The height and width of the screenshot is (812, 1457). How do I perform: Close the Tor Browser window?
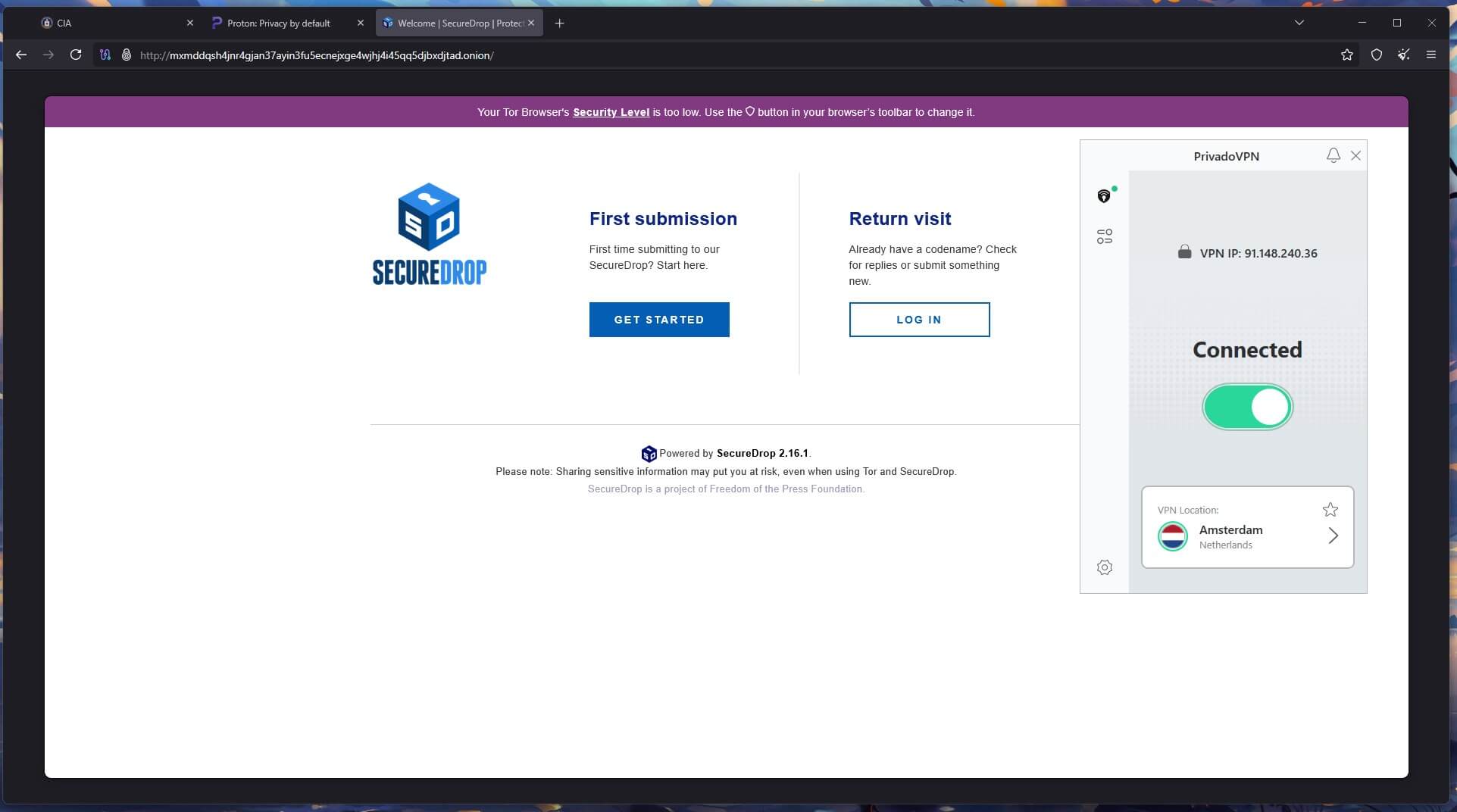pos(1431,23)
